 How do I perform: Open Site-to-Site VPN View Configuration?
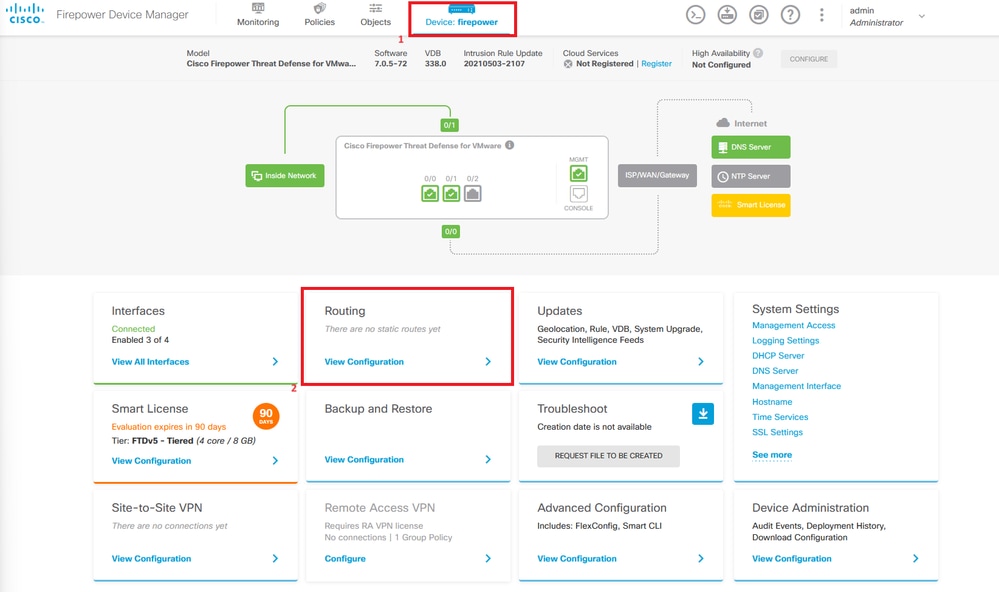coord(151,558)
